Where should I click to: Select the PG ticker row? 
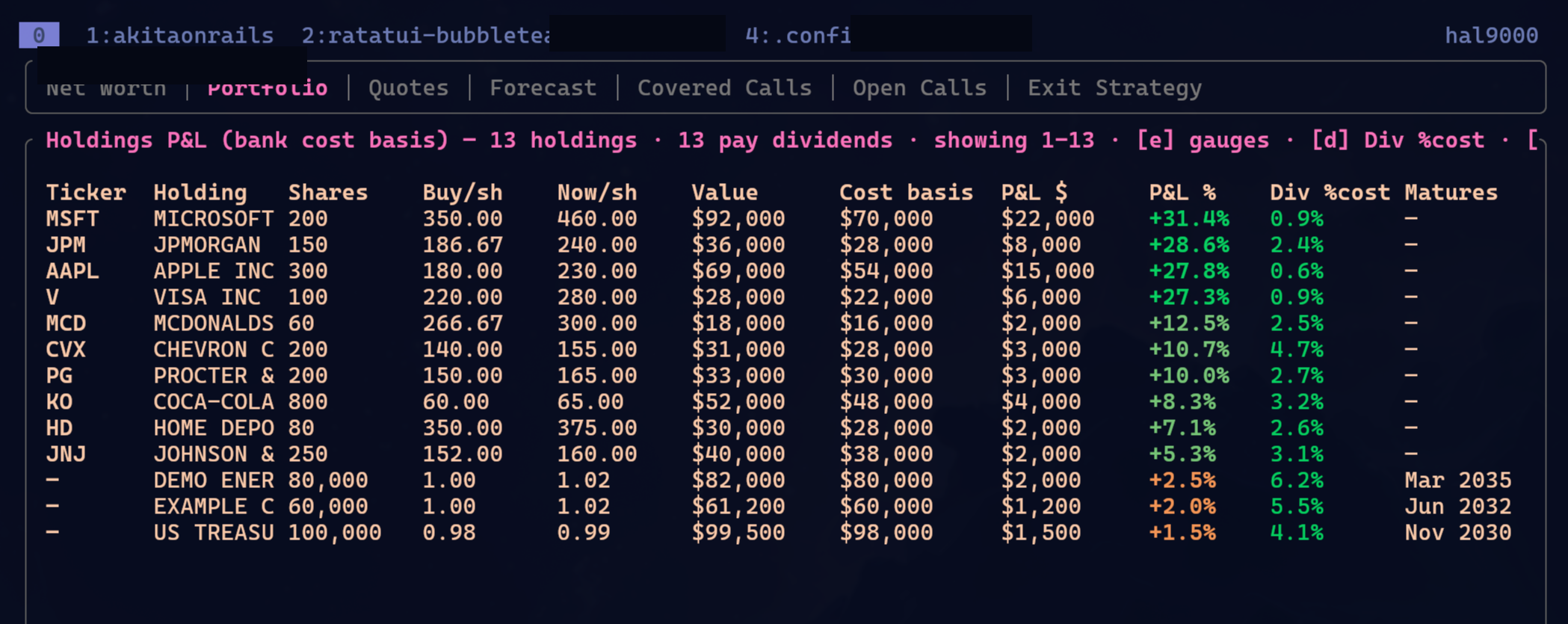click(x=779, y=376)
